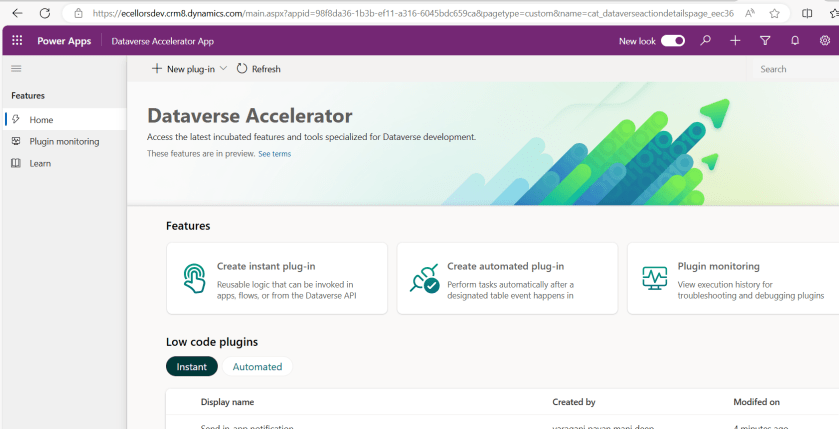Click the search magnifier icon in header
Viewport: 839px width, 429px height.
click(x=706, y=41)
